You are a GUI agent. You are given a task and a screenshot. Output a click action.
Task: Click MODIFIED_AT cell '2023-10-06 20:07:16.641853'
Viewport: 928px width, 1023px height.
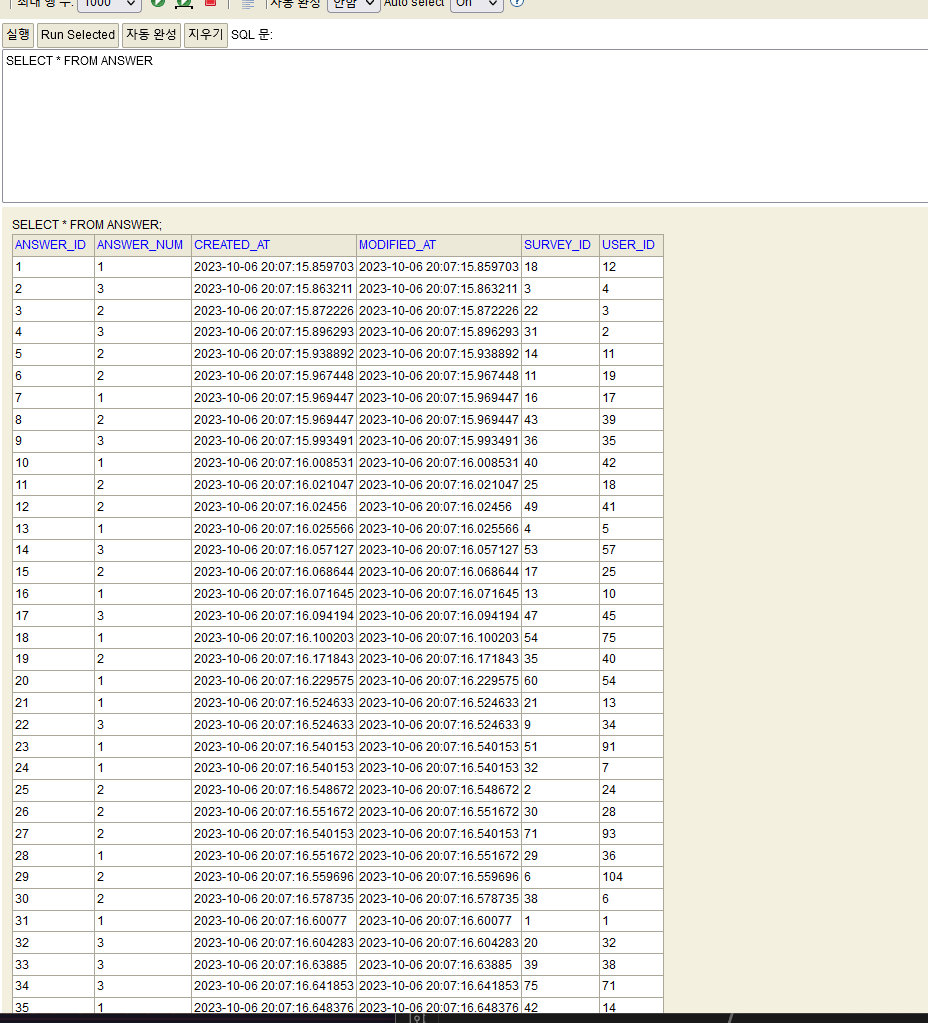(439, 986)
